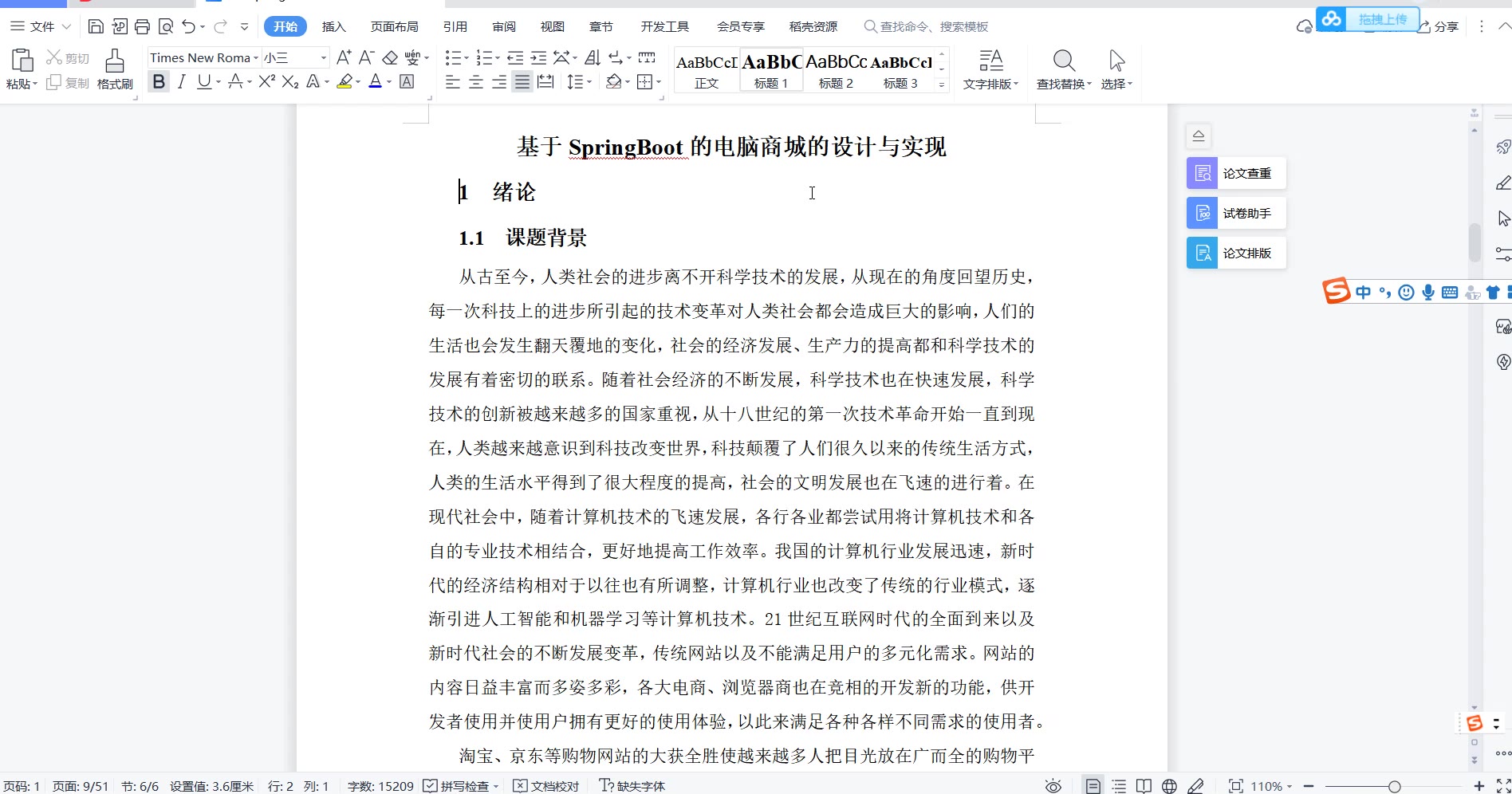Open borders dropdown
The image size is (1512, 794).
[x=659, y=81]
